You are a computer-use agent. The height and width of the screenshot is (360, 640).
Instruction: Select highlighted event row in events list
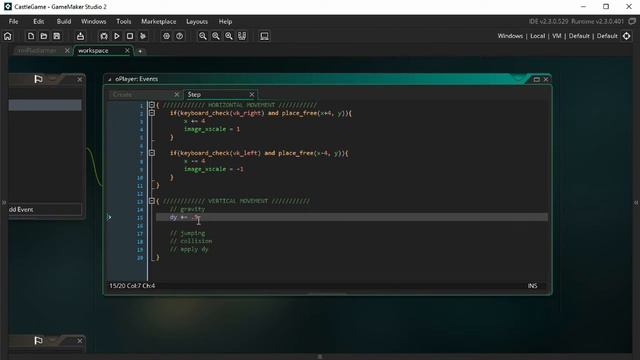click(45, 105)
